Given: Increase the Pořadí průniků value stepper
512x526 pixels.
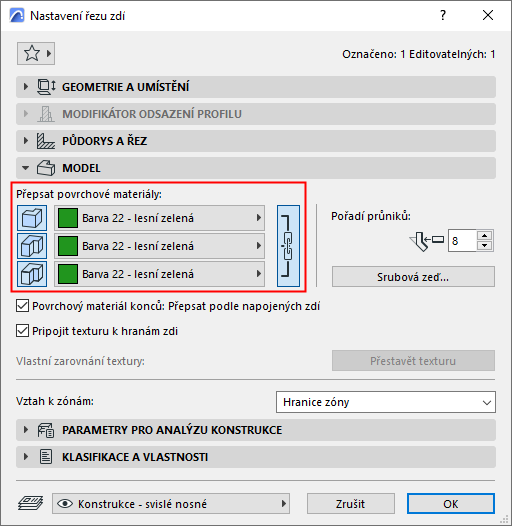Looking at the screenshot, I should [x=484, y=235].
